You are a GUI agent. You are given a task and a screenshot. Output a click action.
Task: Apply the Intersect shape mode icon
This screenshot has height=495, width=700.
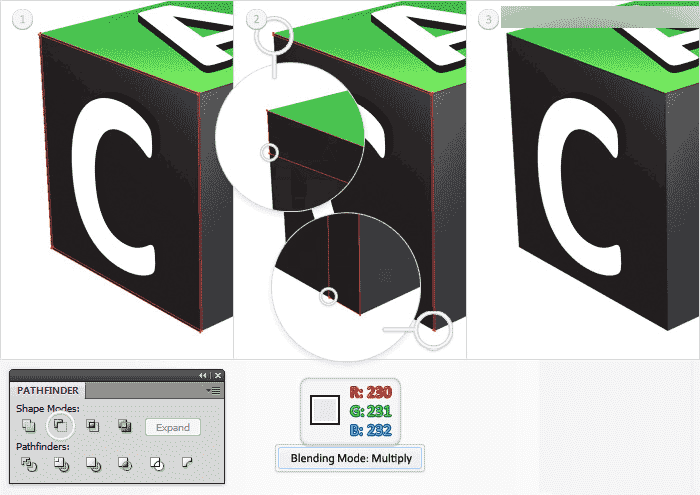(x=92, y=426)
